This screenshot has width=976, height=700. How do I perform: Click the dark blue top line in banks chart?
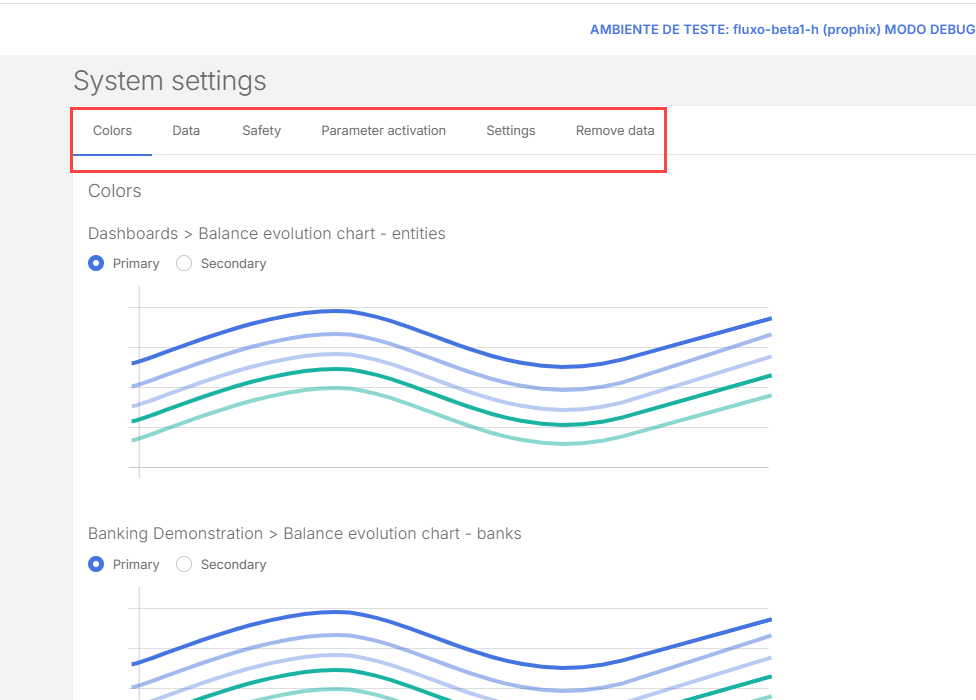tap(340, 611)
